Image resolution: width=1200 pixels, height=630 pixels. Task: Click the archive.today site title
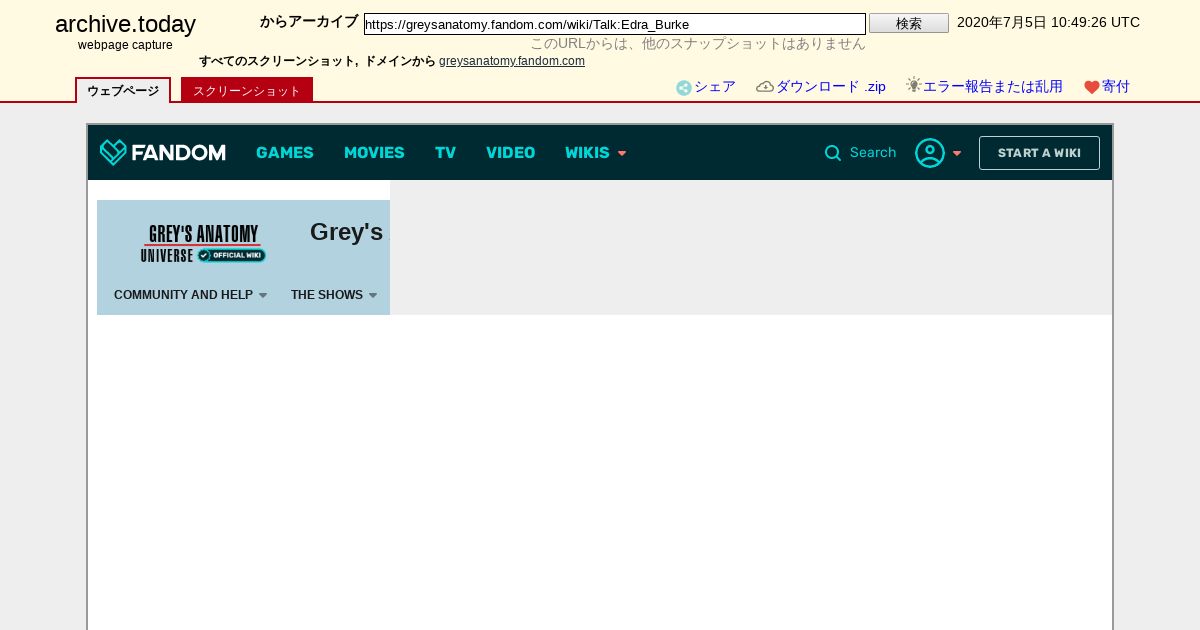(125, 24)
